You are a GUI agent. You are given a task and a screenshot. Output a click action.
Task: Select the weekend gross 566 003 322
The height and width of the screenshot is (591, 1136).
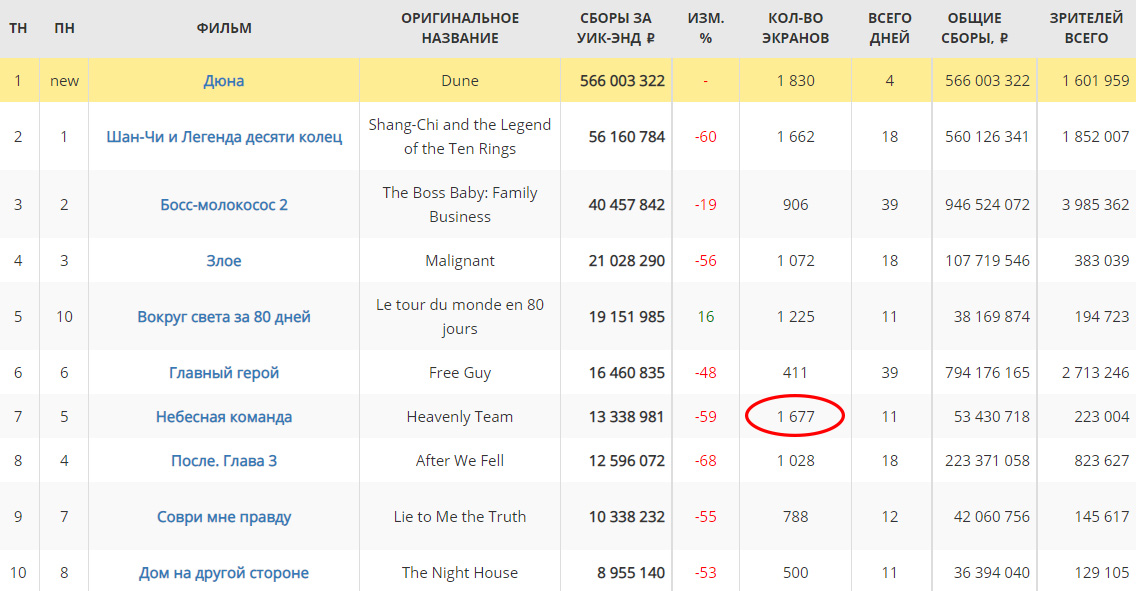point(622,80)
